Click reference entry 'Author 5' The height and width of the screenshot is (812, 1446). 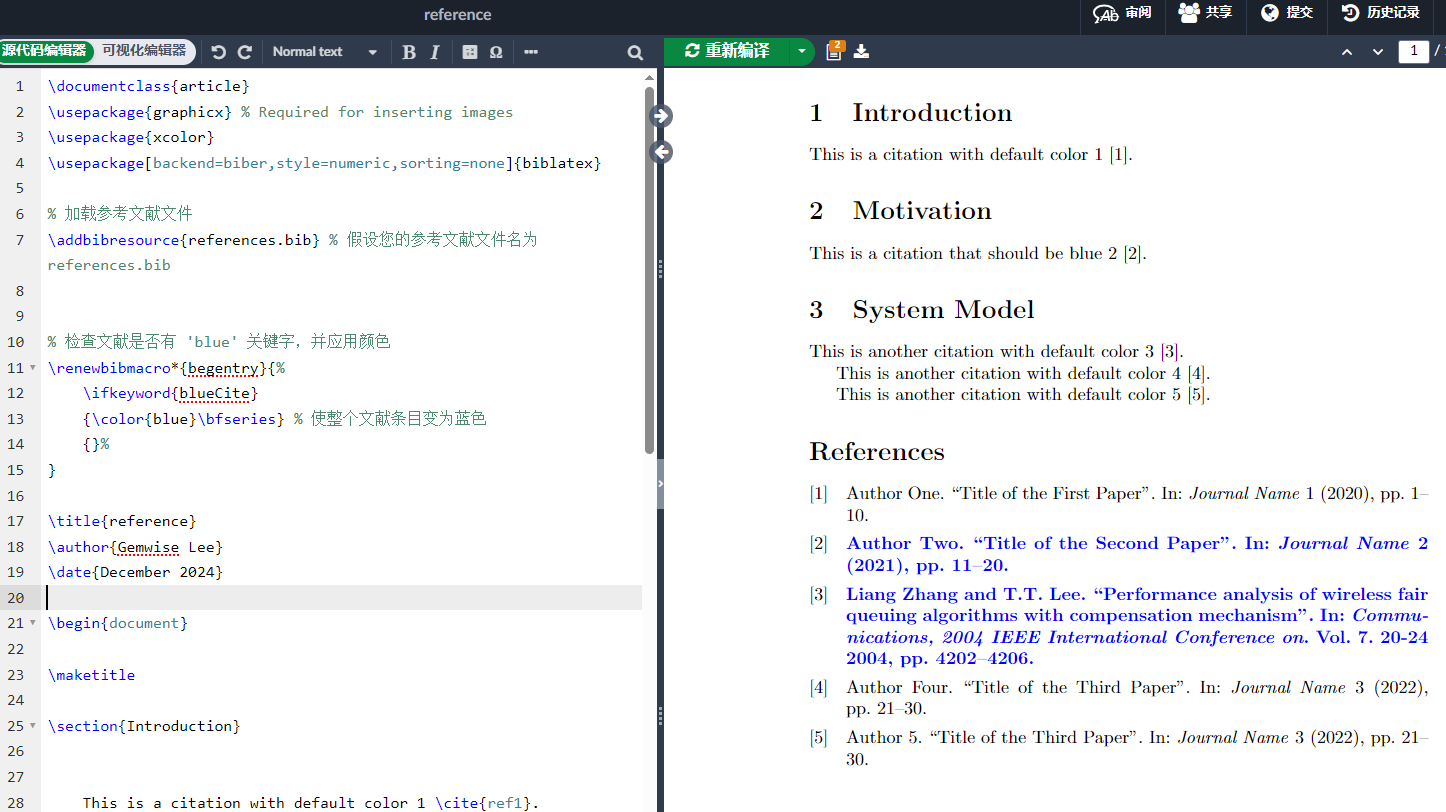point(1137,748)
